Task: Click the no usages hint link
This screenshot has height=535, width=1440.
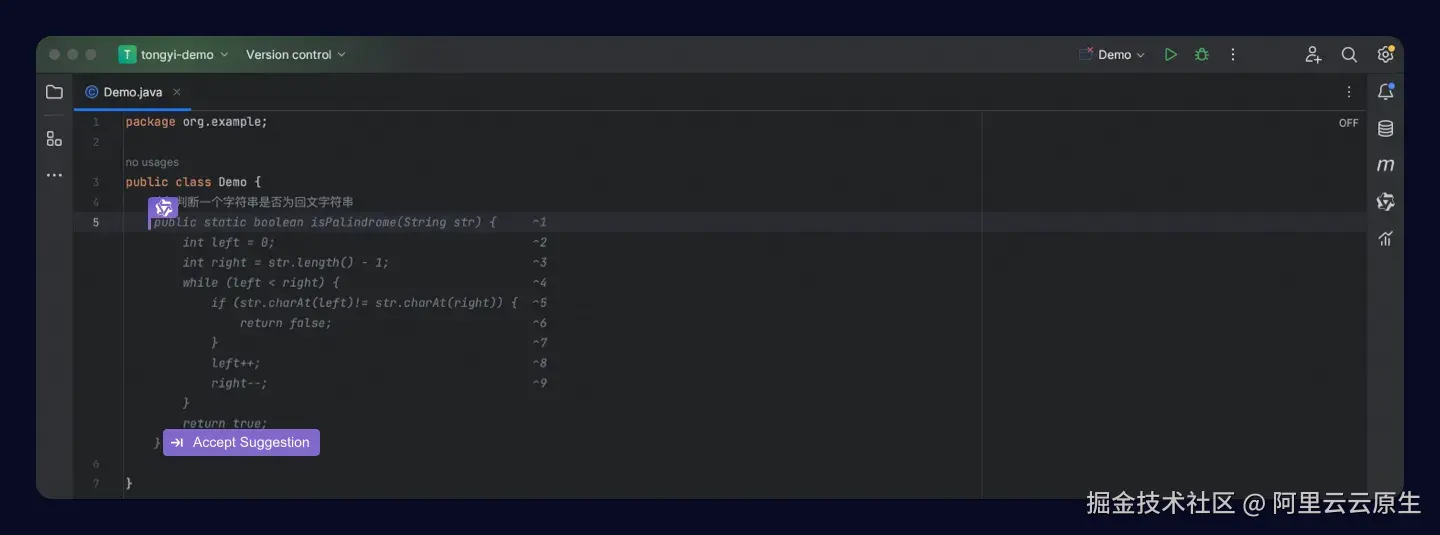Action: click(152, 162)
